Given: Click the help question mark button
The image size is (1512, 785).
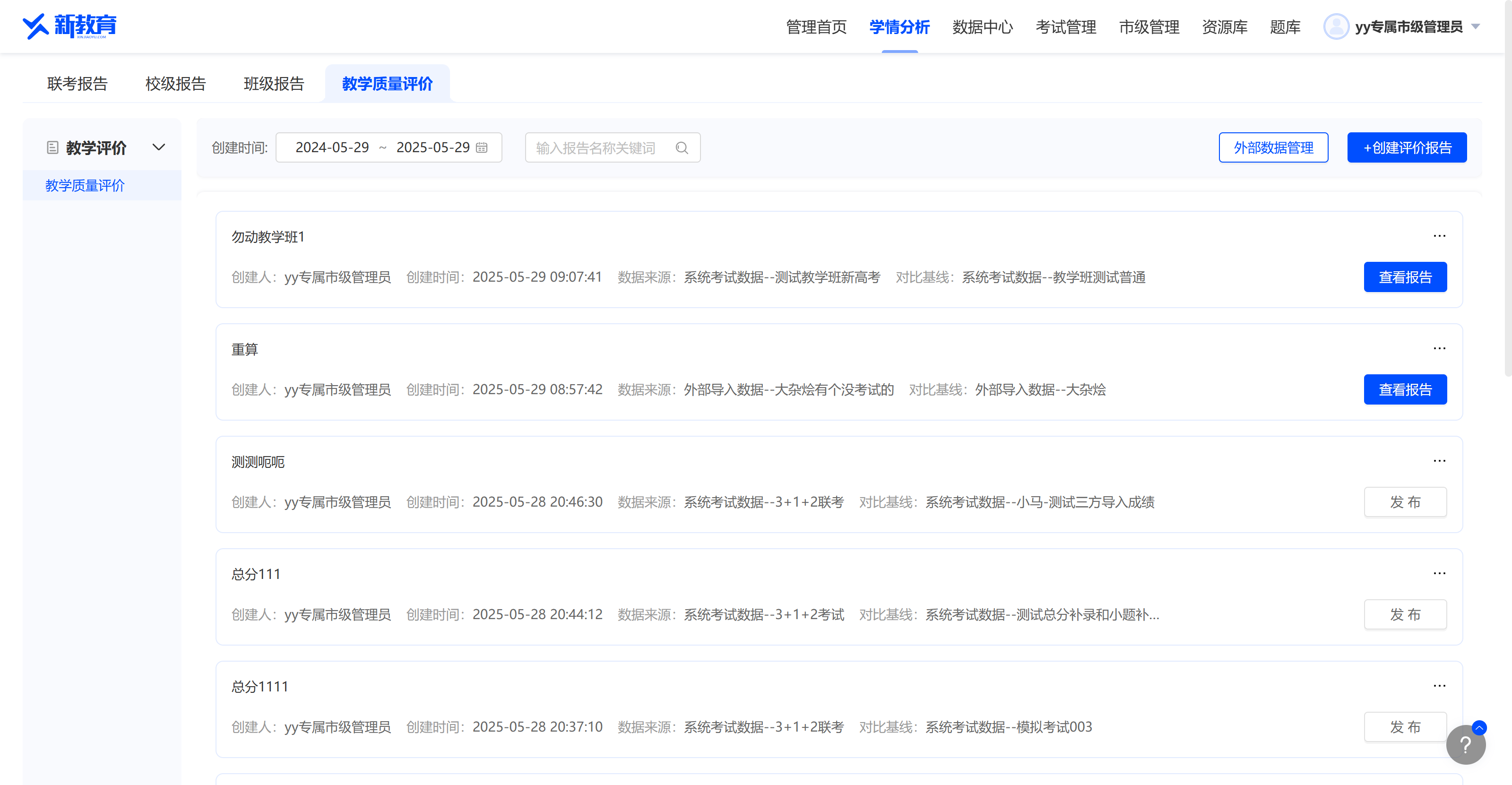Looking at the screenshot, I should click(1466, 745).
